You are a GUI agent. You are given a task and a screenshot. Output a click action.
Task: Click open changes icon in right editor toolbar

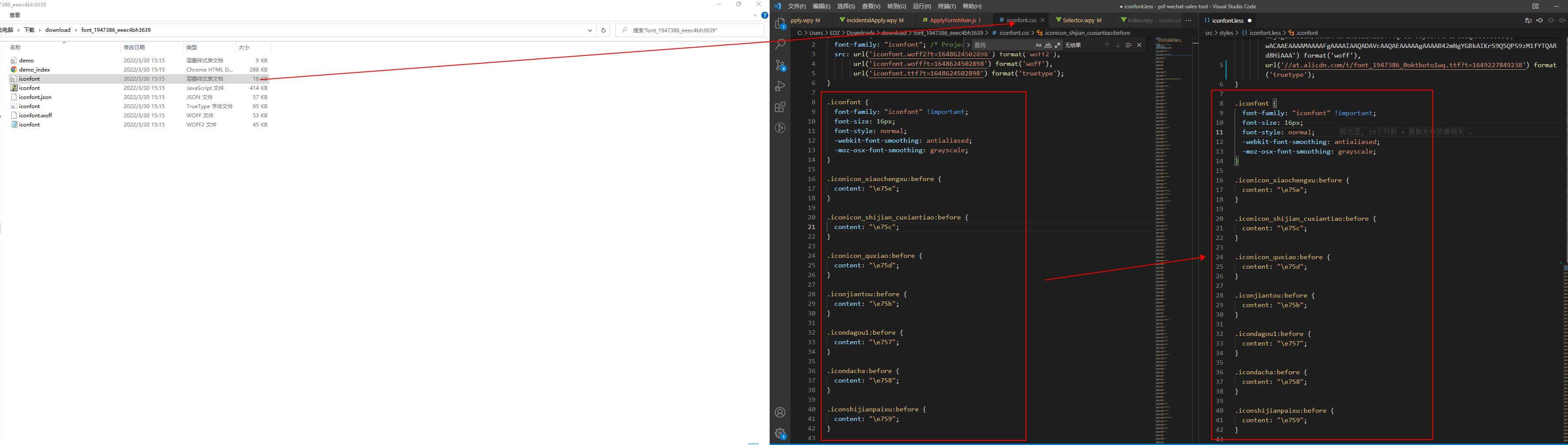point(1528,20)
